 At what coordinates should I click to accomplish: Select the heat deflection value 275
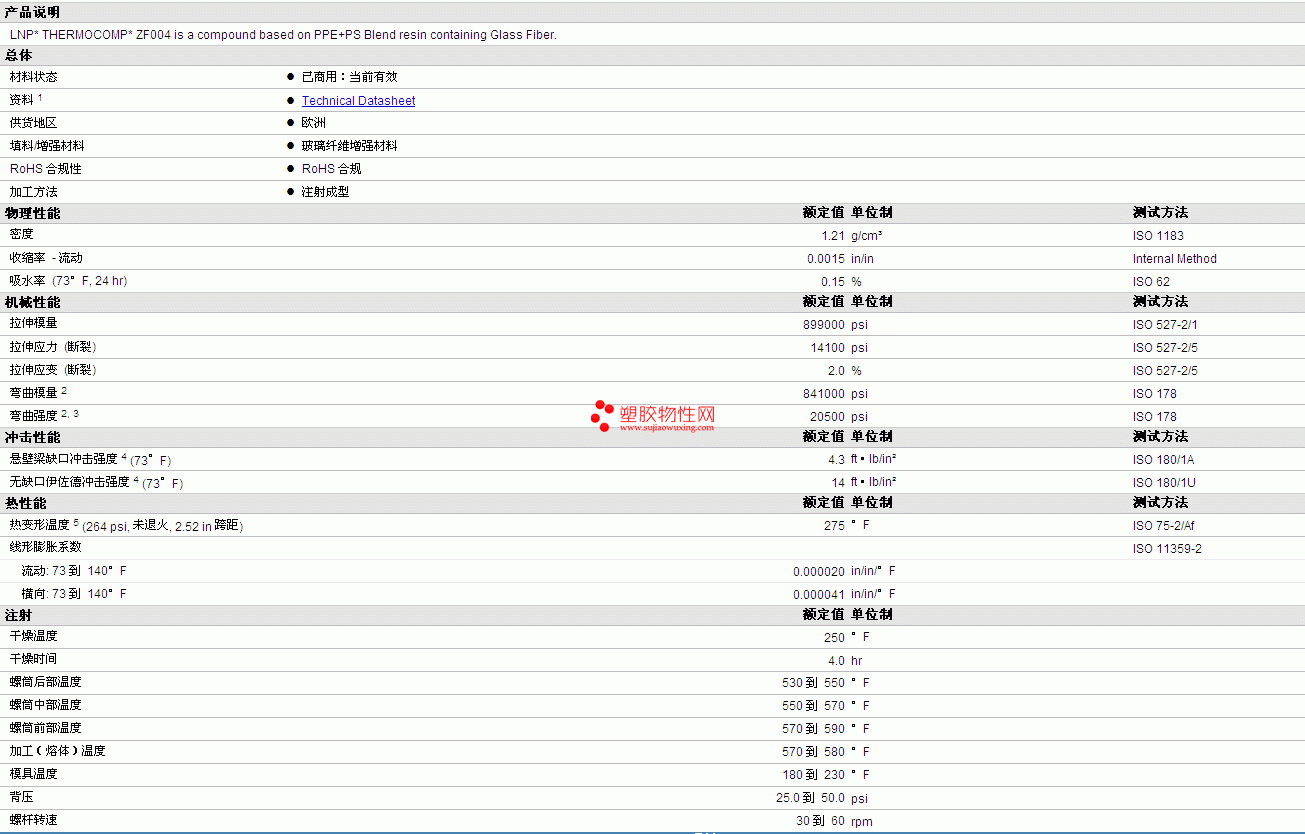click(x=835, y=526)
